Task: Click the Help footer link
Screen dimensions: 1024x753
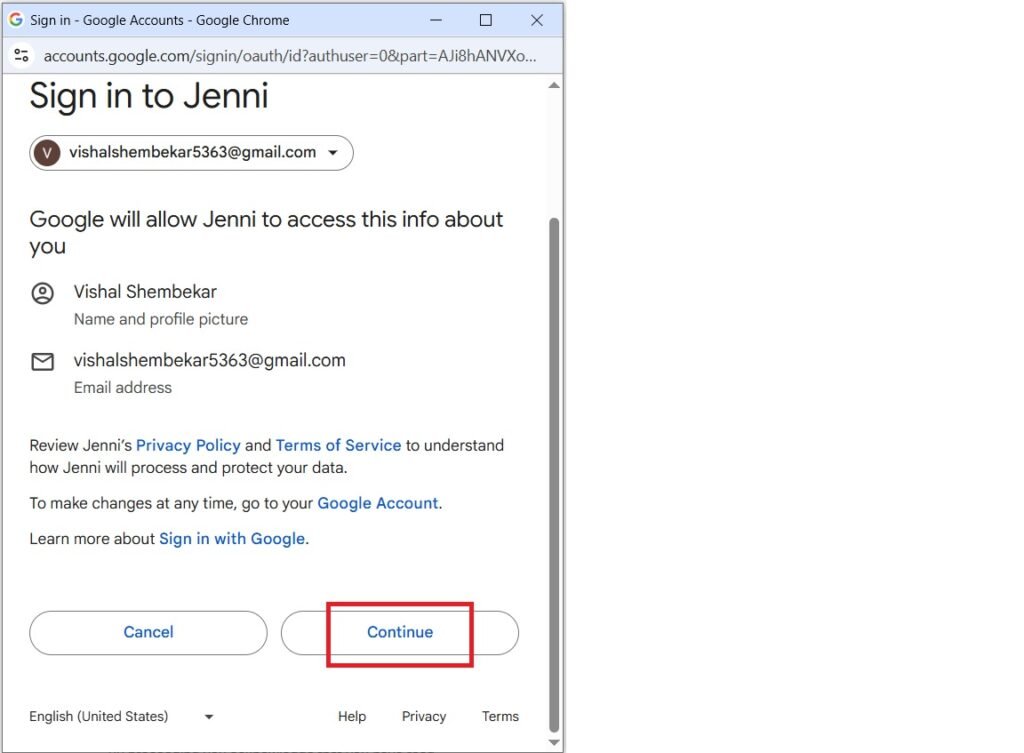Action: pos(351,716)
